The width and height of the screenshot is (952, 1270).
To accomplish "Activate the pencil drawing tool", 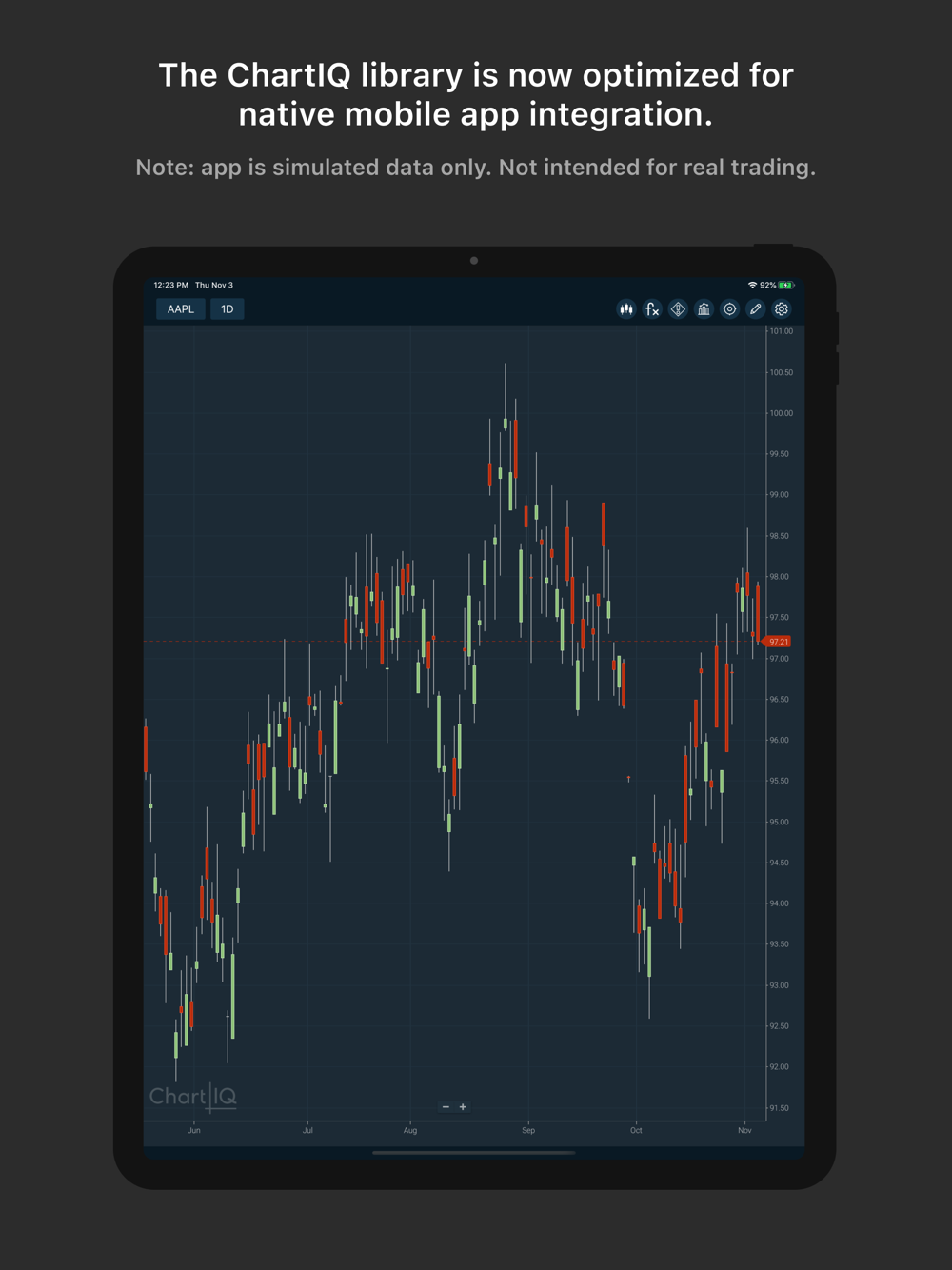I will [755, 309].
